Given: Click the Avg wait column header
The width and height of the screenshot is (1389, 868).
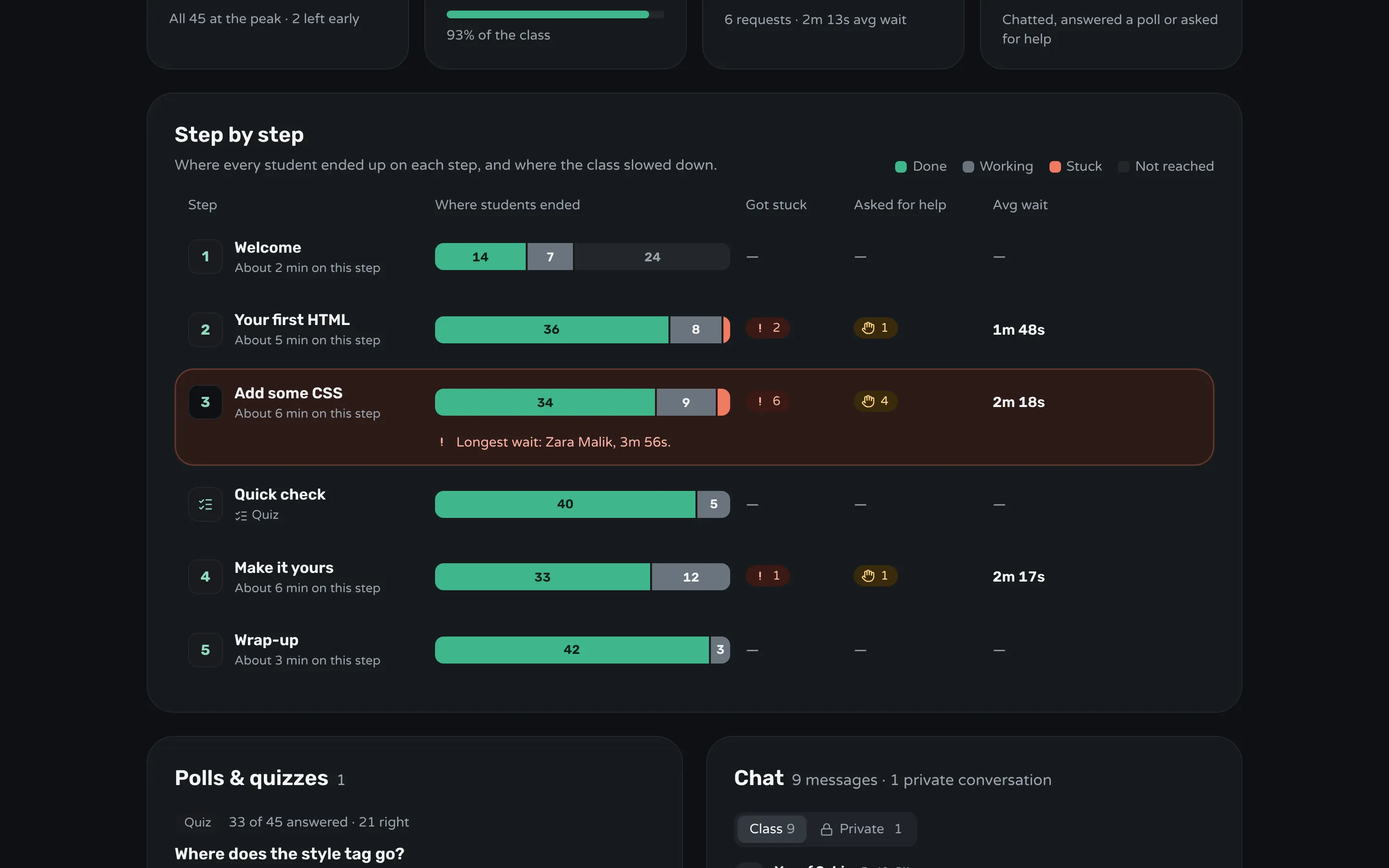Looking at the screenshot, I should click(x=1020, y=205).
